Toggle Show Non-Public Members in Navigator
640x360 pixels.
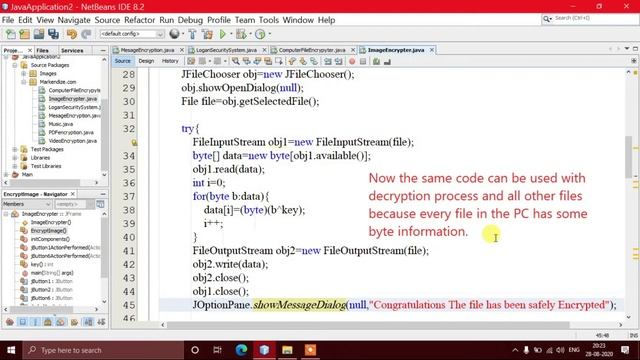click(x=48, y=322)
